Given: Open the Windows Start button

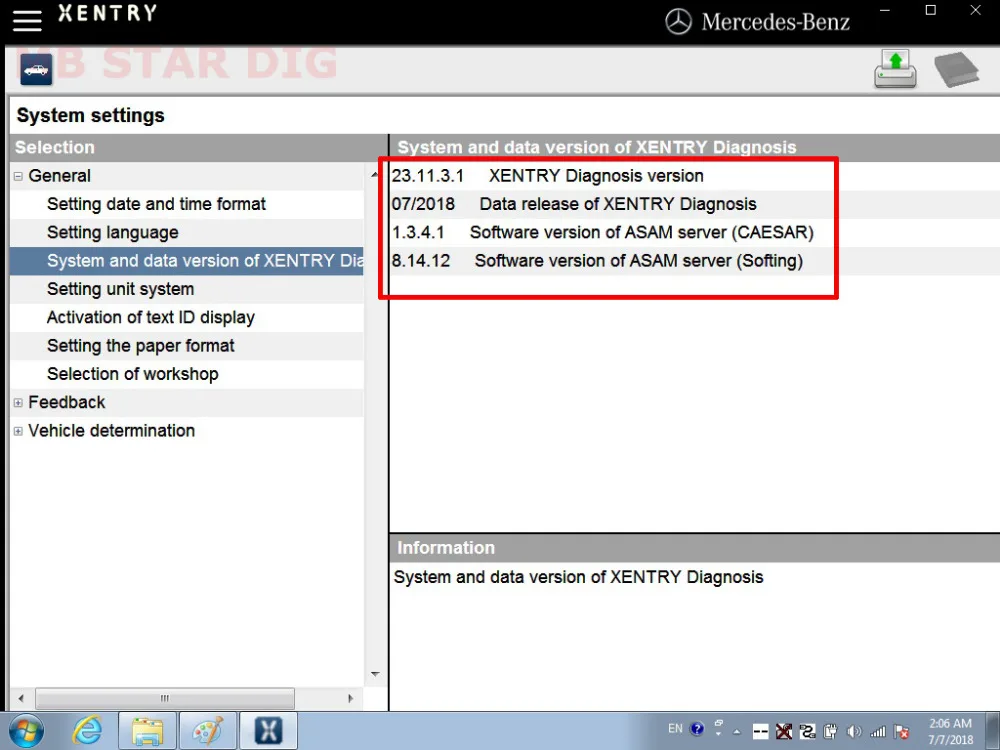Looking at the screenshot, I should (26, 731).
